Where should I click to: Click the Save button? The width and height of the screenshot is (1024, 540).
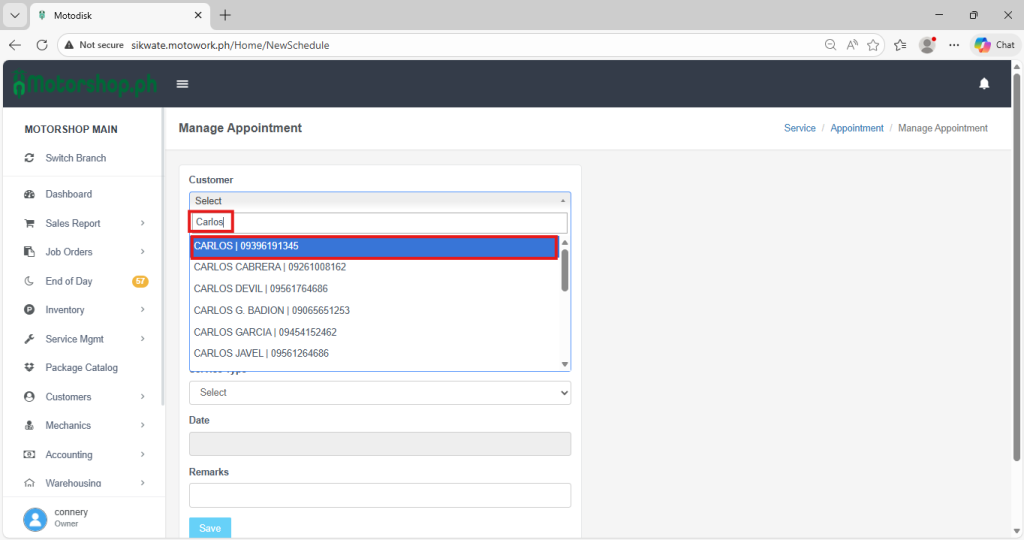click(209, 528)
